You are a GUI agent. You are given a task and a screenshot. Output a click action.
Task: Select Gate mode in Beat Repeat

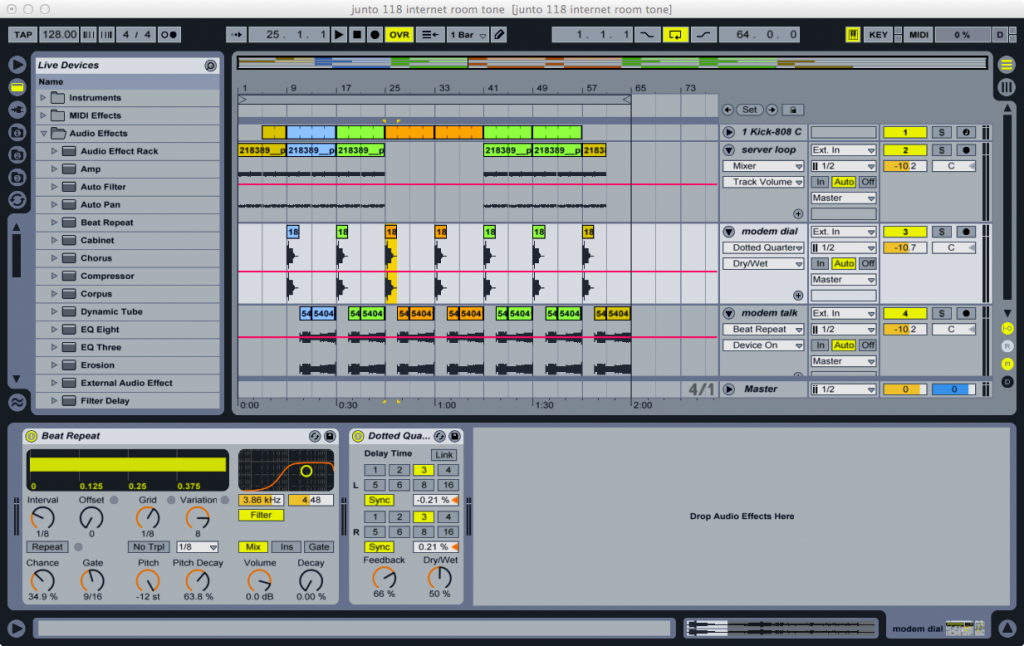pos(319,547)
